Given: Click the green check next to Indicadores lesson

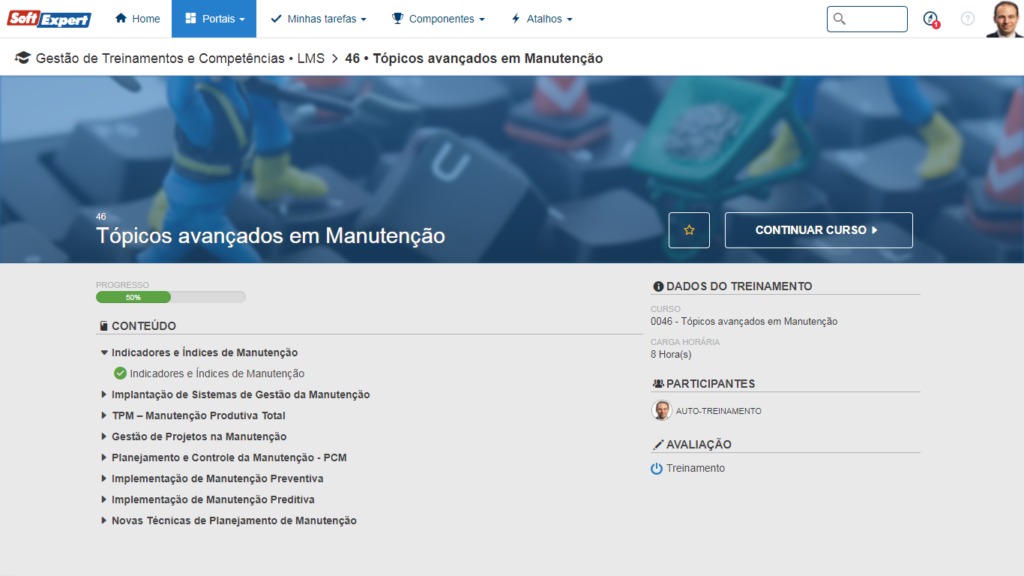Looking at the screenshot, I should [x=120, y=373].
